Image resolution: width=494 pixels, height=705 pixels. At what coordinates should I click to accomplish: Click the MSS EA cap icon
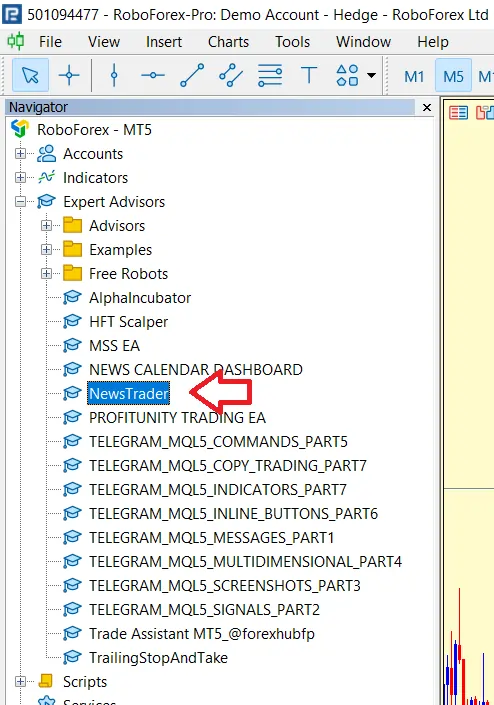(72, 345)
